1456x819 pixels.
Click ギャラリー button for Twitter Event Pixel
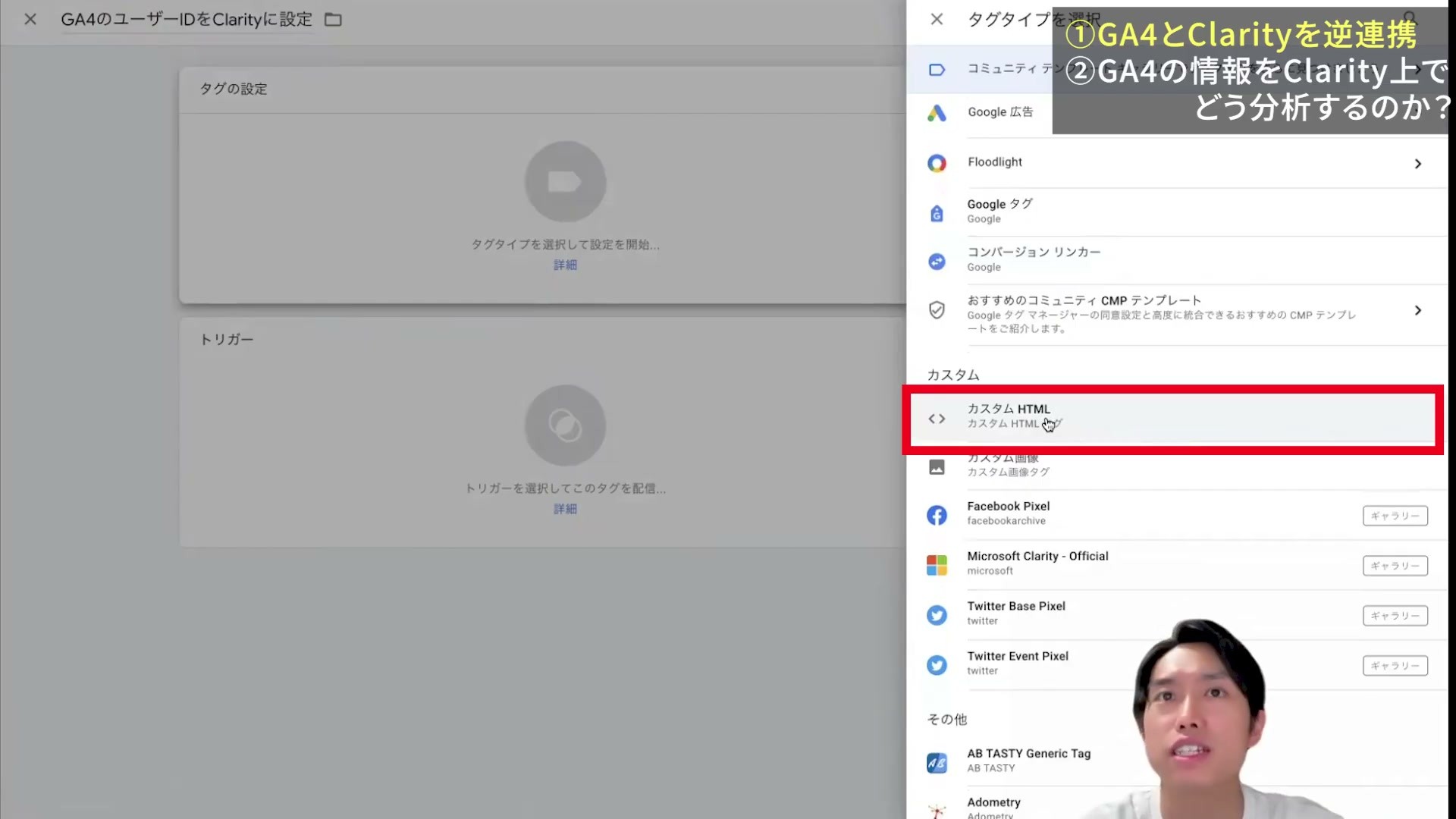(1395, 666)
